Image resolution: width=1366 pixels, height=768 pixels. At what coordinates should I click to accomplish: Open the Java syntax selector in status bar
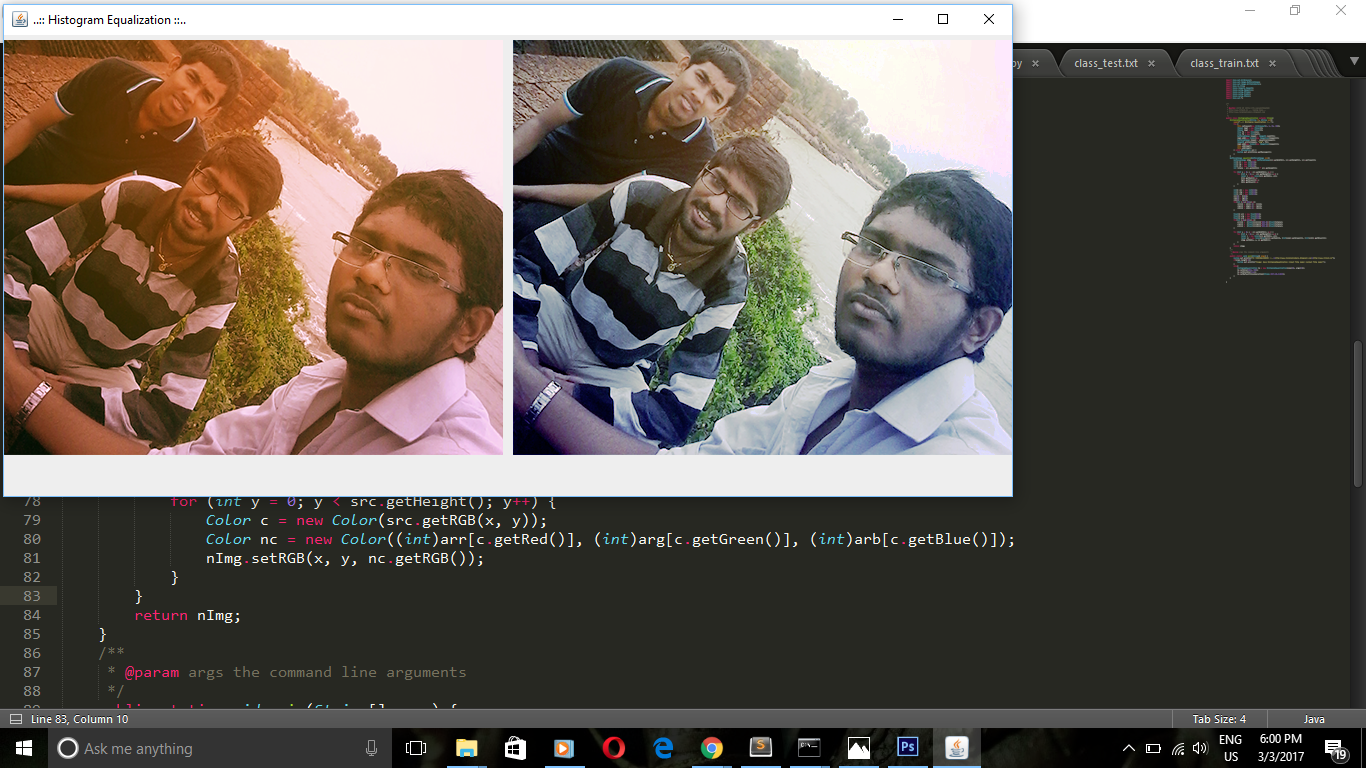coord(1314,719)
